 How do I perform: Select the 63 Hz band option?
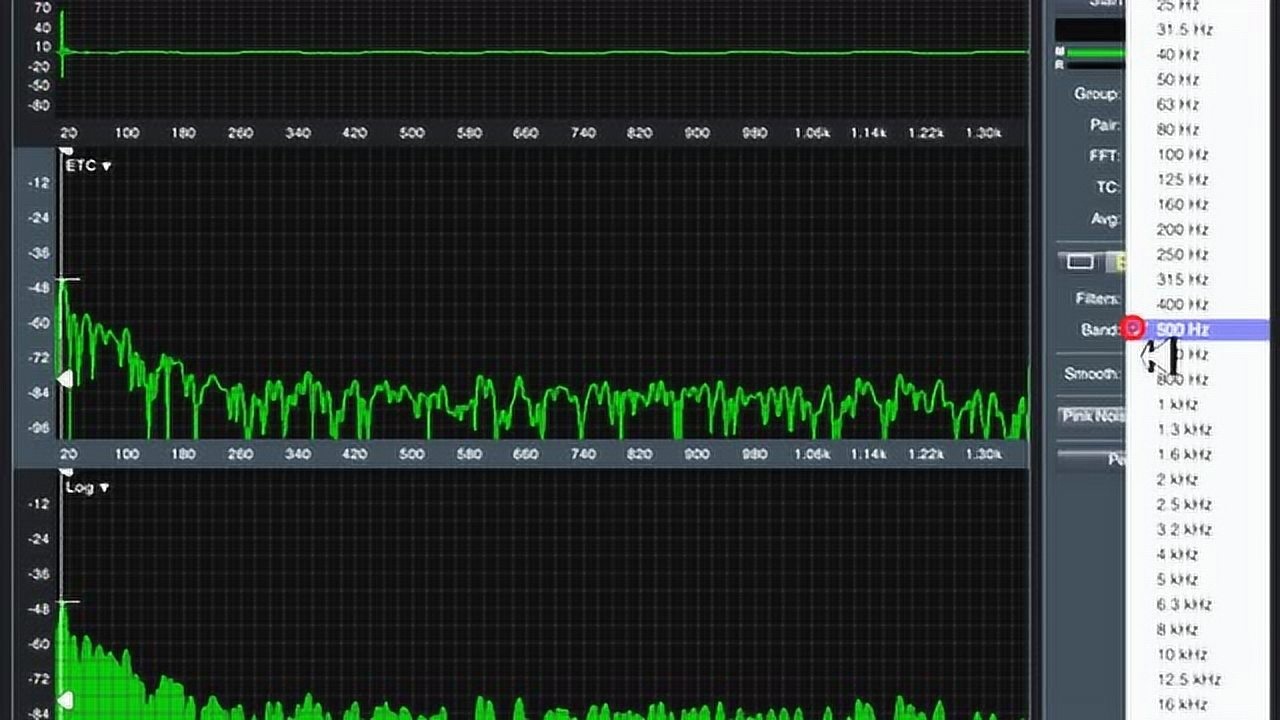click(x=1177, y=105)
